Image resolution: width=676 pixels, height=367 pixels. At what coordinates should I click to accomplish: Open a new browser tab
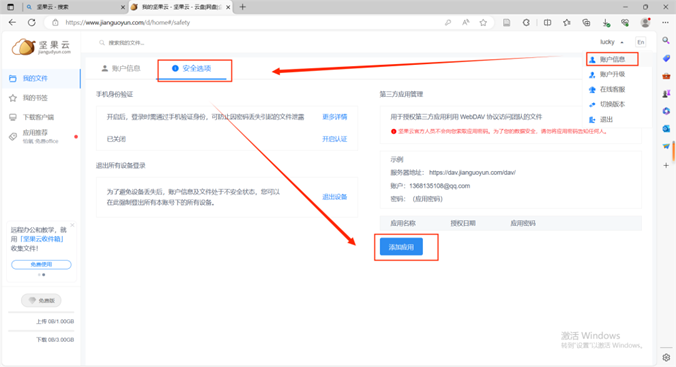coord(242,7)
